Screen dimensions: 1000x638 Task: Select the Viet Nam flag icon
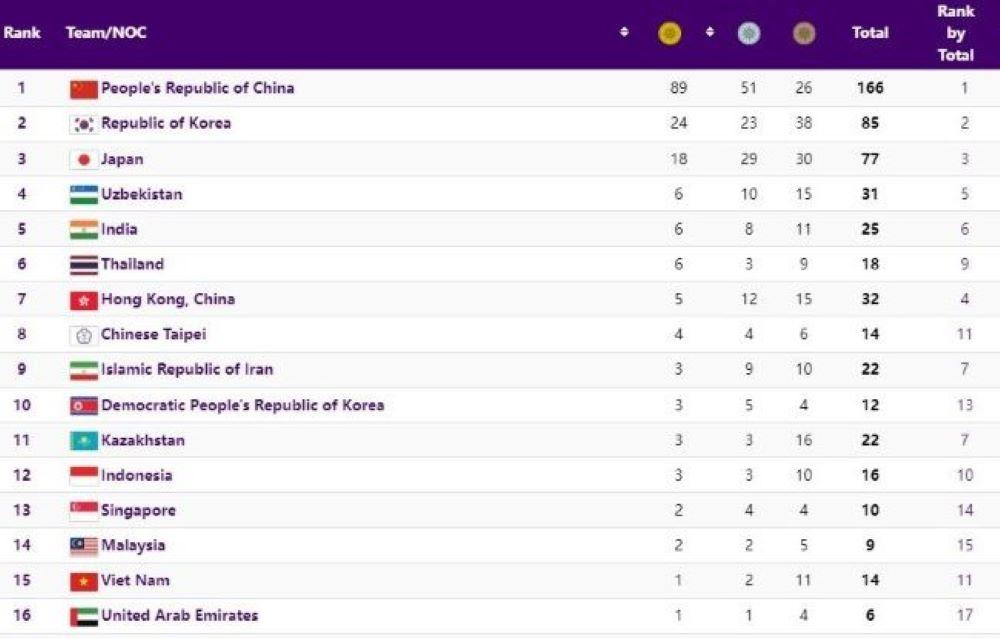coord(84,581)
